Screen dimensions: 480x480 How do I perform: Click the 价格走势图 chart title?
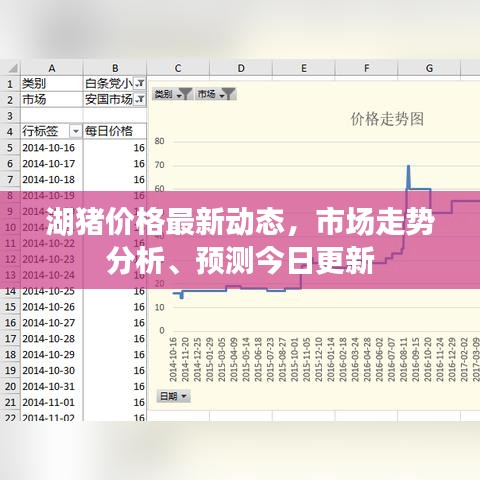pyautogui.click(x=387, y=119)
